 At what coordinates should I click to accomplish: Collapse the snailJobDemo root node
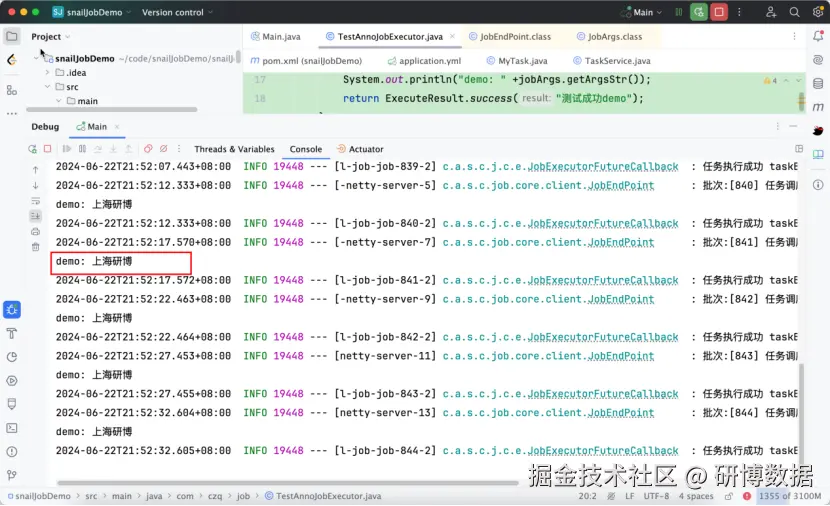(36, 58)
